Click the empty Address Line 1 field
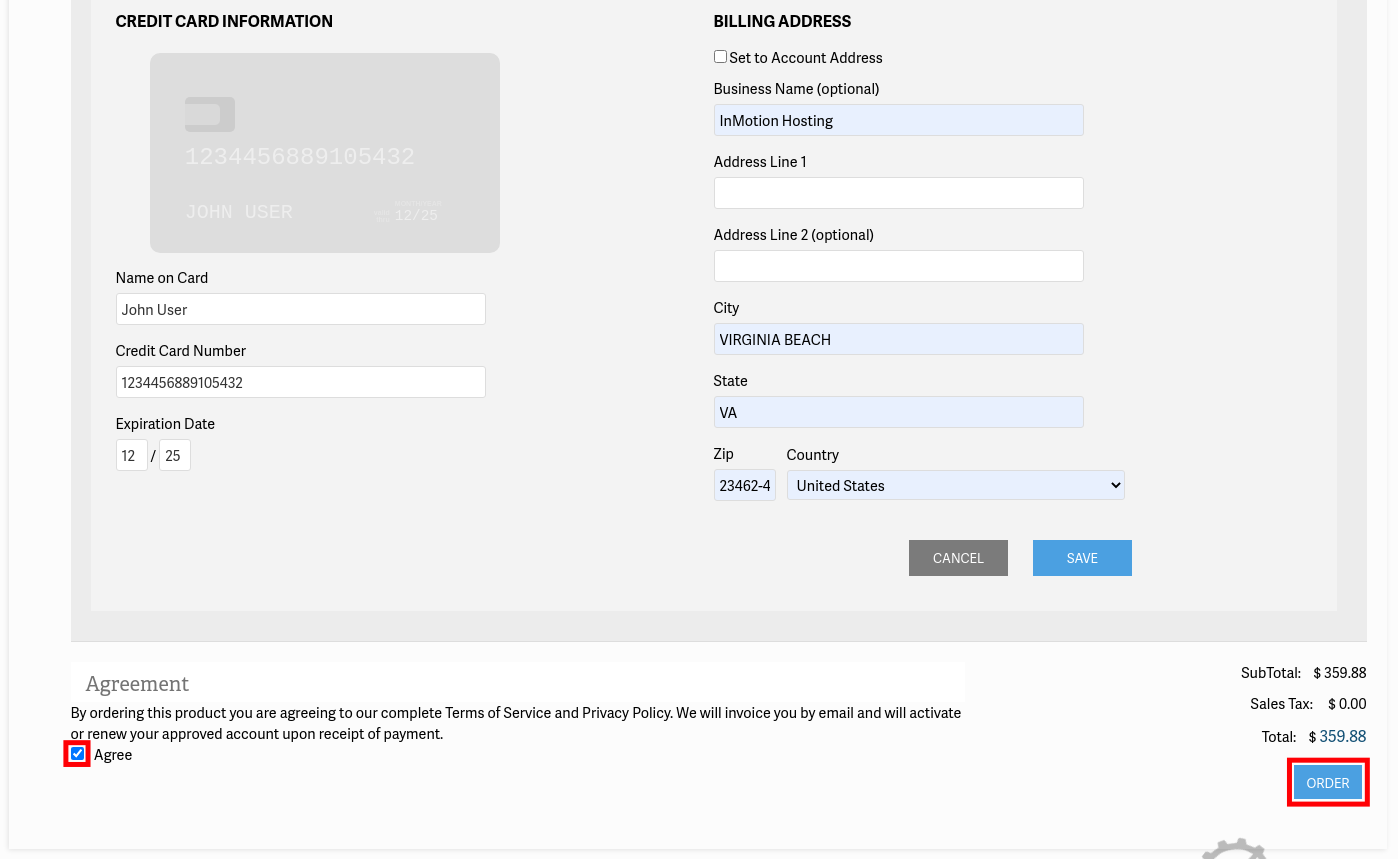1398x859 pixels. tap(898, 194)
